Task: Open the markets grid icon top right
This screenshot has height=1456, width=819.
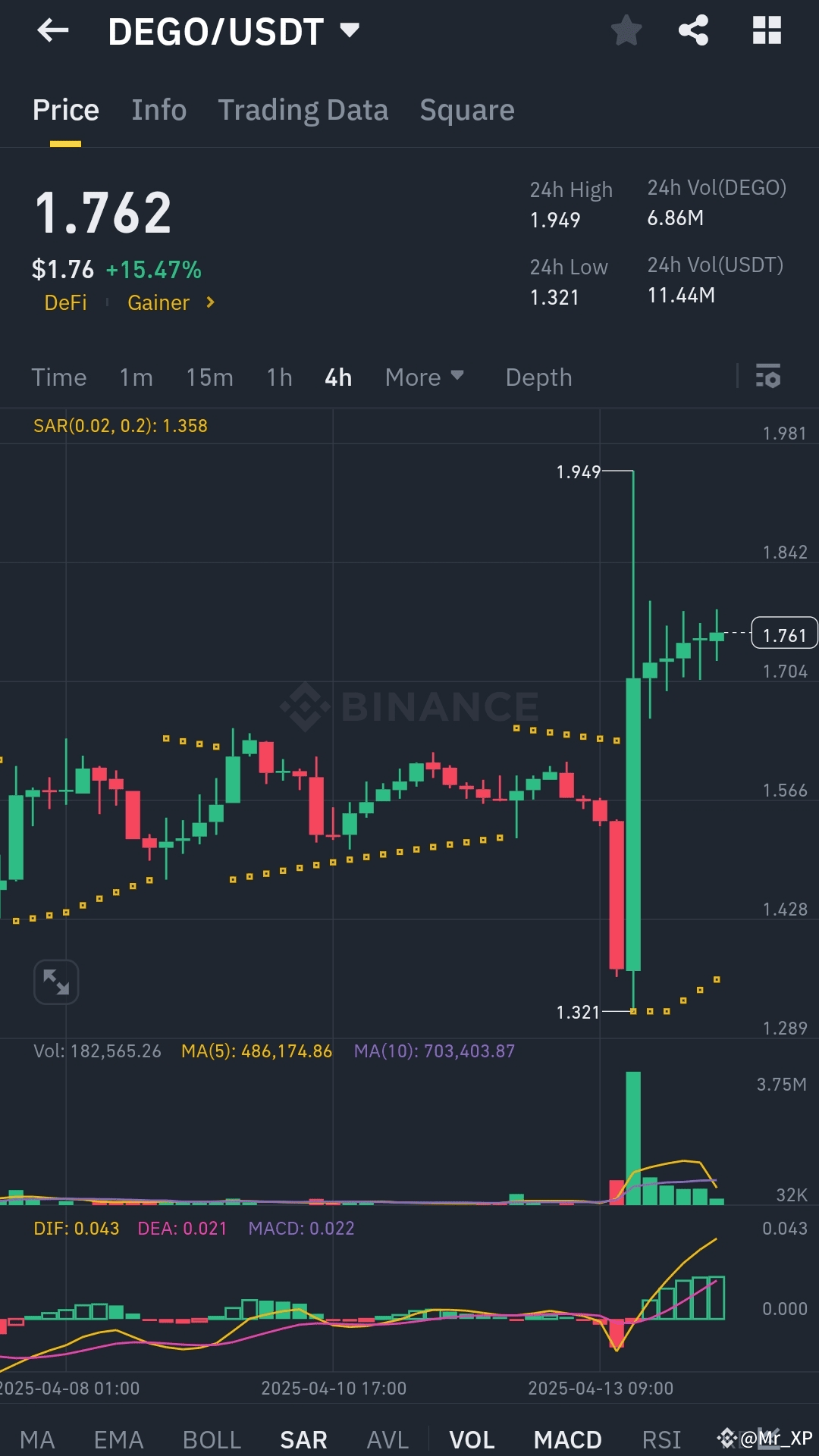Action: [767, 30]
